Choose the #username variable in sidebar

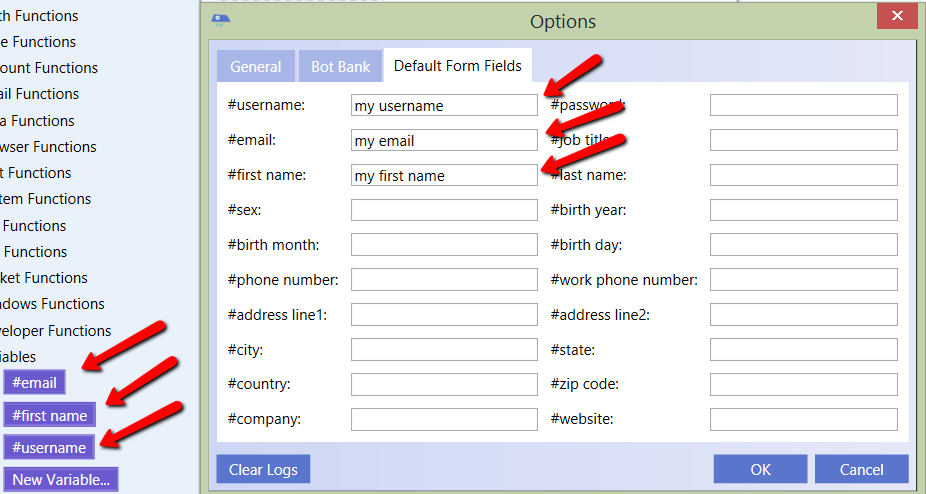50,447
